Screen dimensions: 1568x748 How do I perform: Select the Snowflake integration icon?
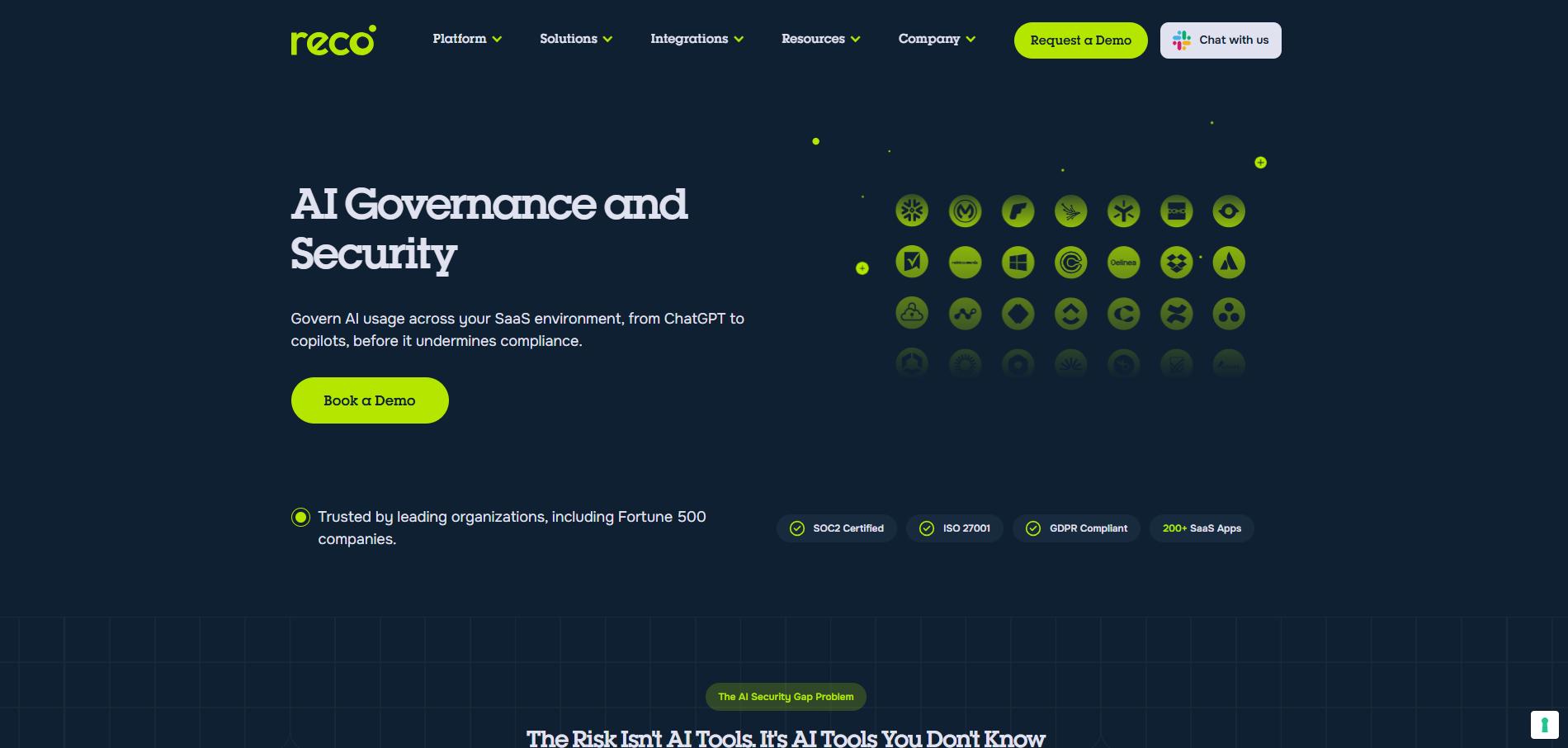click(912, 211)
